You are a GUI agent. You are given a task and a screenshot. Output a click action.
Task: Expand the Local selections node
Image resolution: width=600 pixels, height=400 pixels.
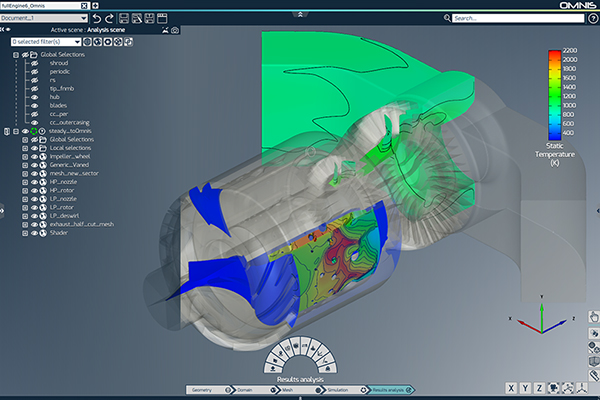25,148
